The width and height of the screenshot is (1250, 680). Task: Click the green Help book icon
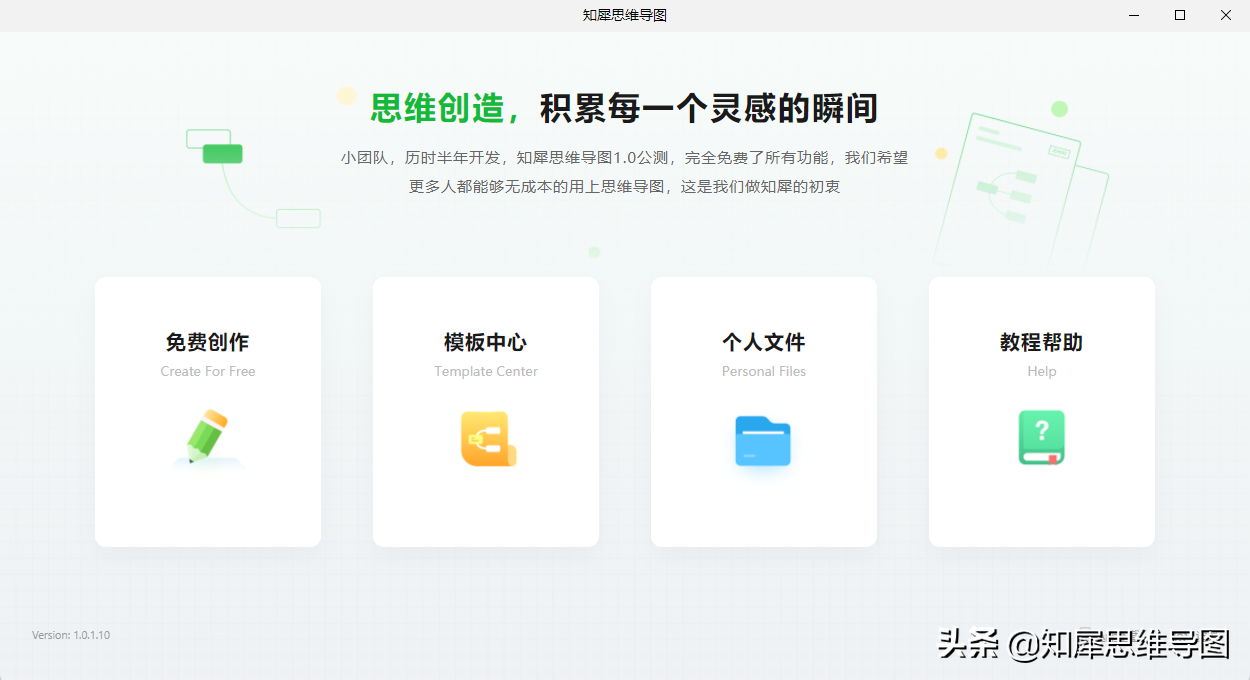click(1042, 437)
